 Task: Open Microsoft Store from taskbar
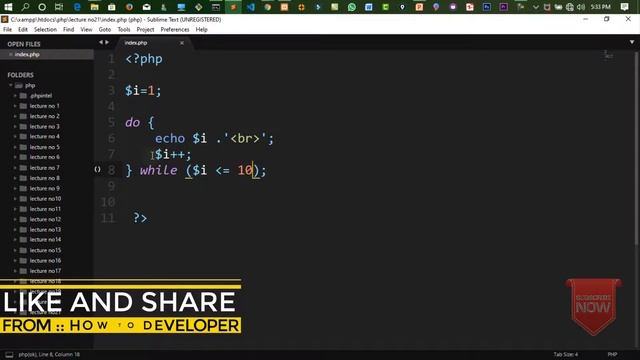click(111, 7)
